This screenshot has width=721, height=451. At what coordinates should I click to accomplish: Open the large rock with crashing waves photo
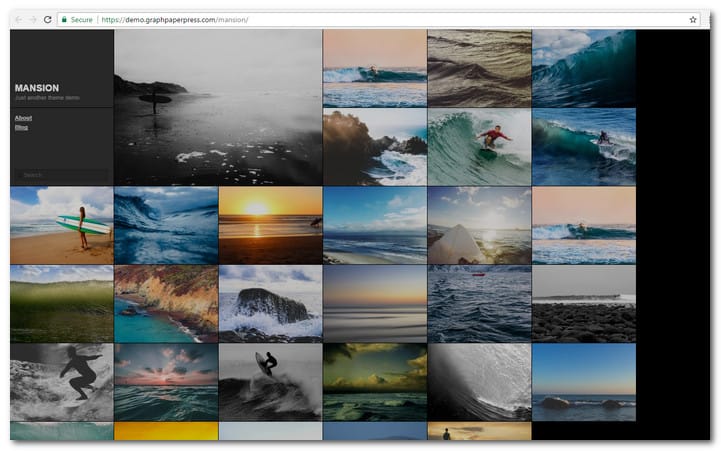[270, 303]
